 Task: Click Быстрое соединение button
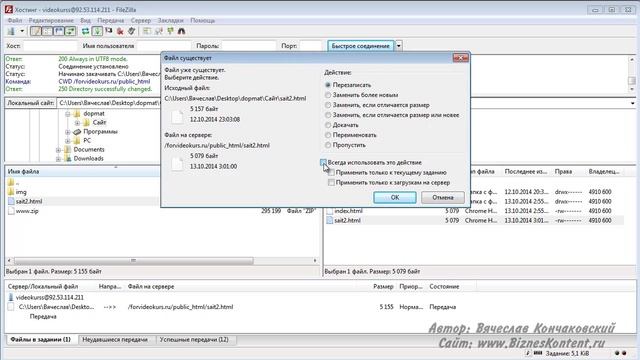click(361, 46)
